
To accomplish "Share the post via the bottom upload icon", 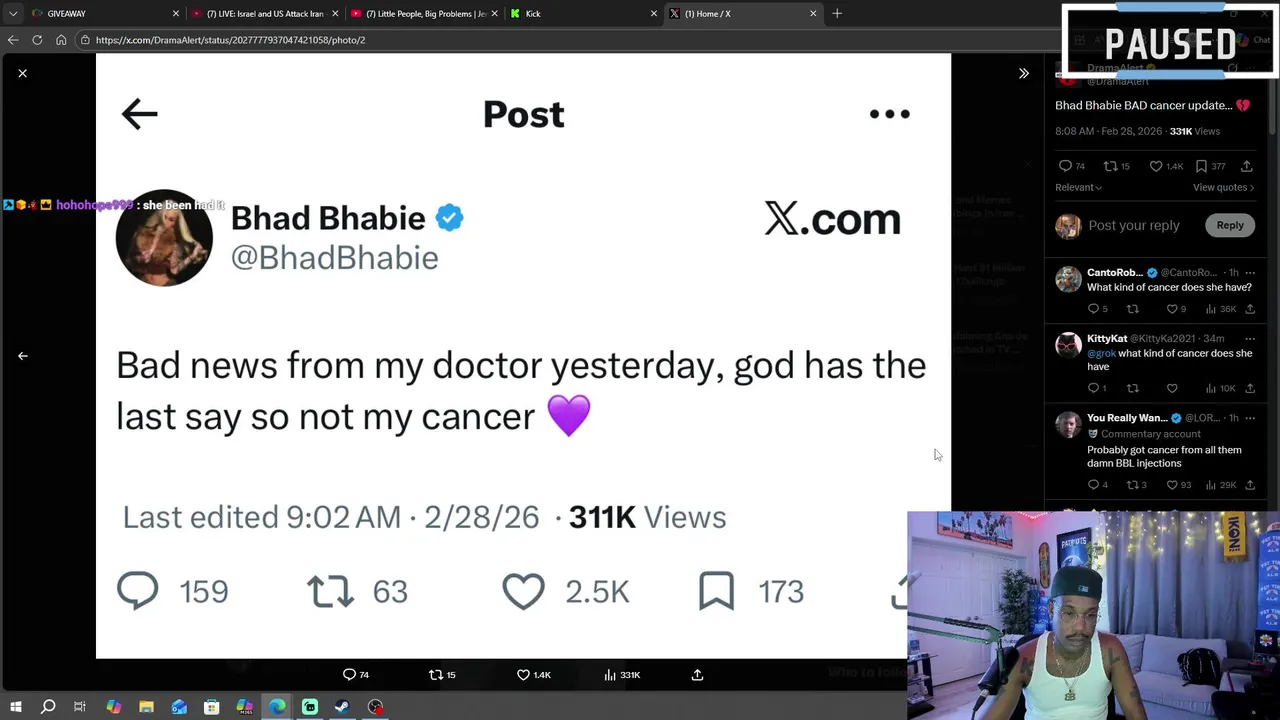I will point(697,675).
